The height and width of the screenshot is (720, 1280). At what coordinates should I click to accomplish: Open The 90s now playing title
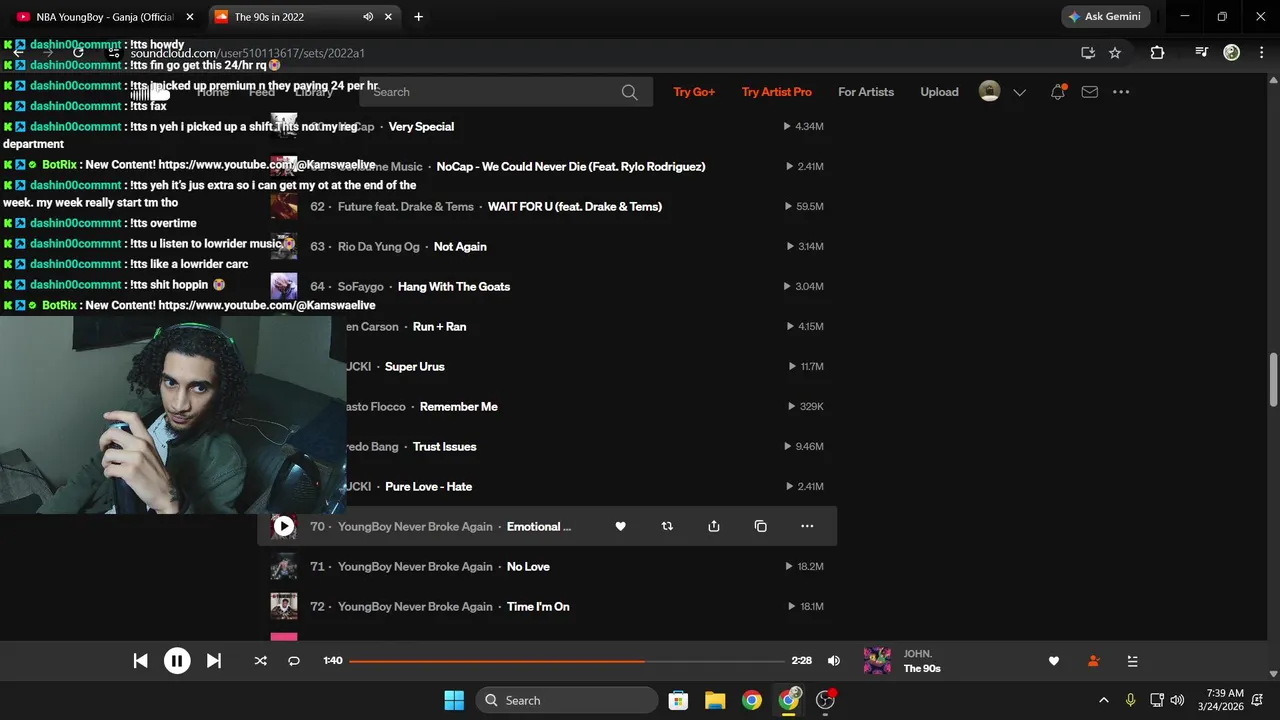tap(922, 669)
